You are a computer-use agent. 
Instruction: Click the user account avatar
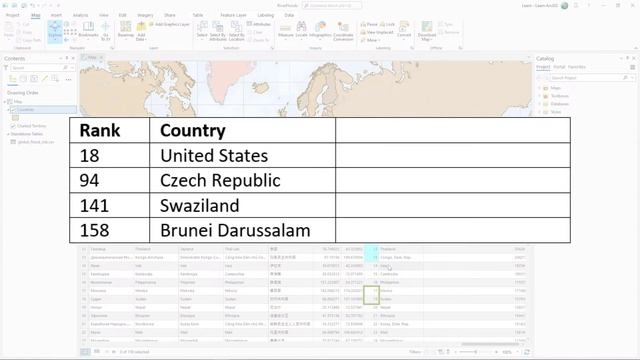[565, 6]
